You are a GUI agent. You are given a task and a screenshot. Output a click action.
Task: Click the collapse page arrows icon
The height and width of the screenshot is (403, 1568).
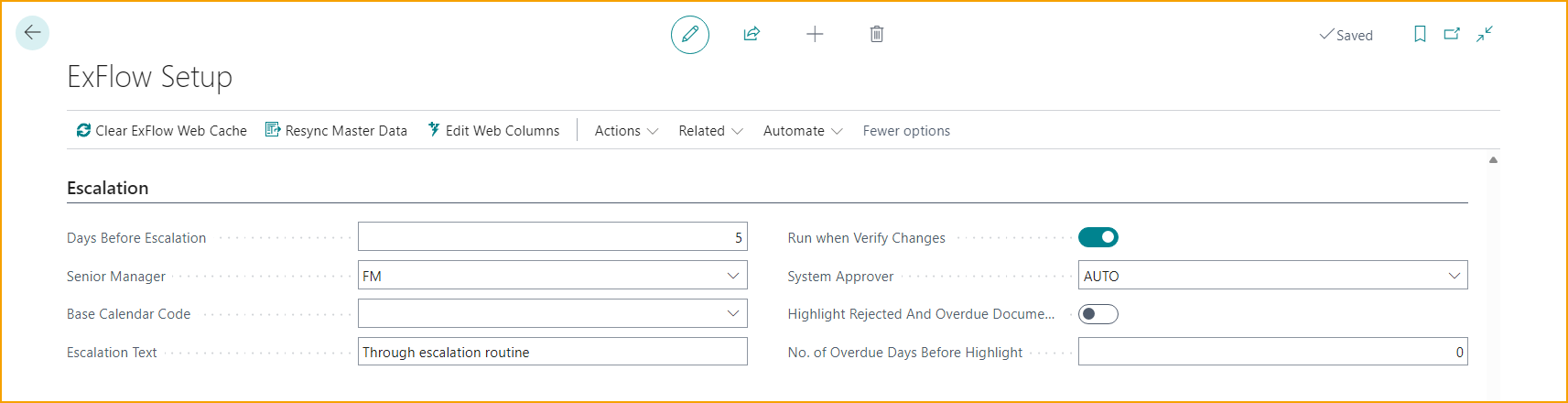pyautogui.click(x=1485, y=34)
